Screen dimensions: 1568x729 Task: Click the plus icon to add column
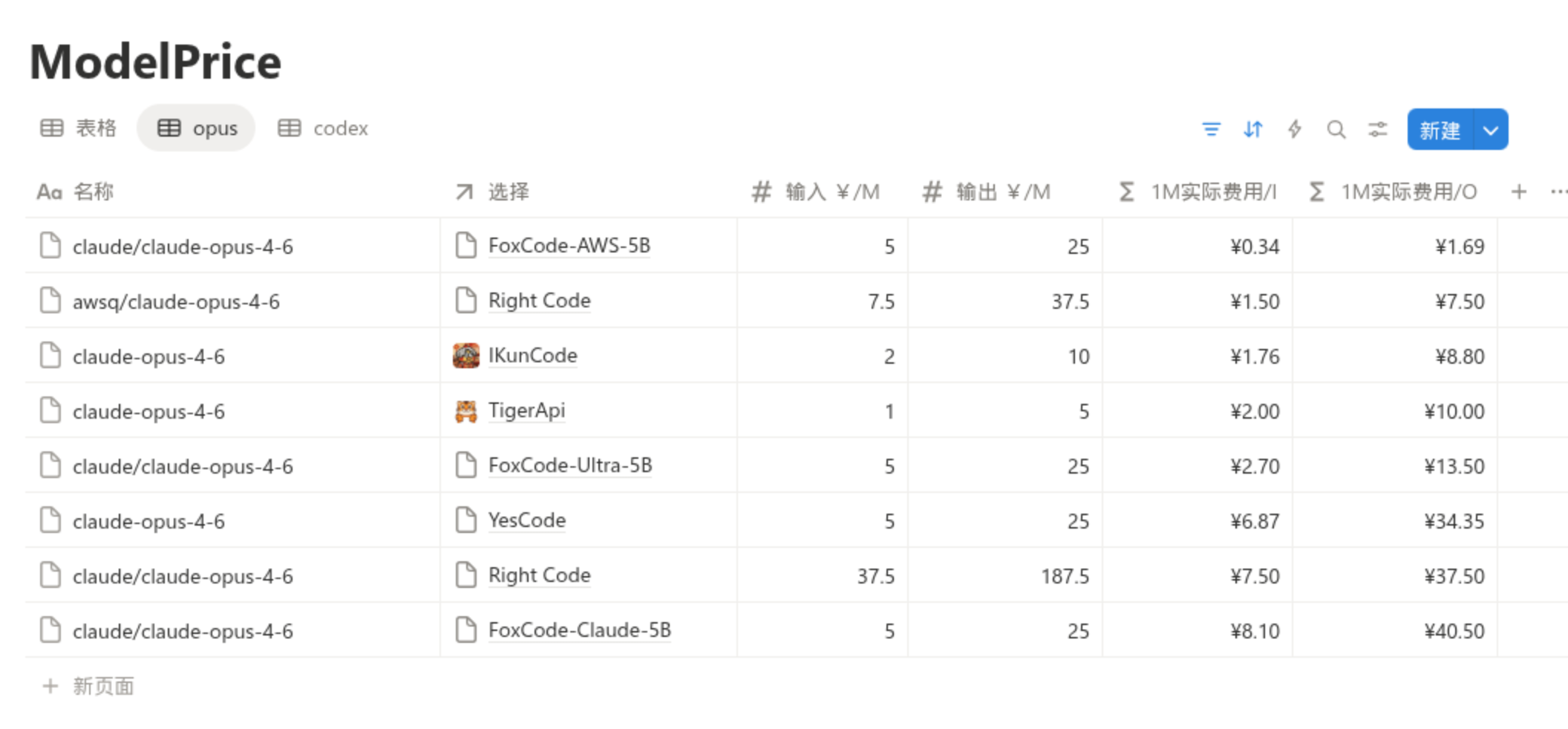[x=1519, y=192]
